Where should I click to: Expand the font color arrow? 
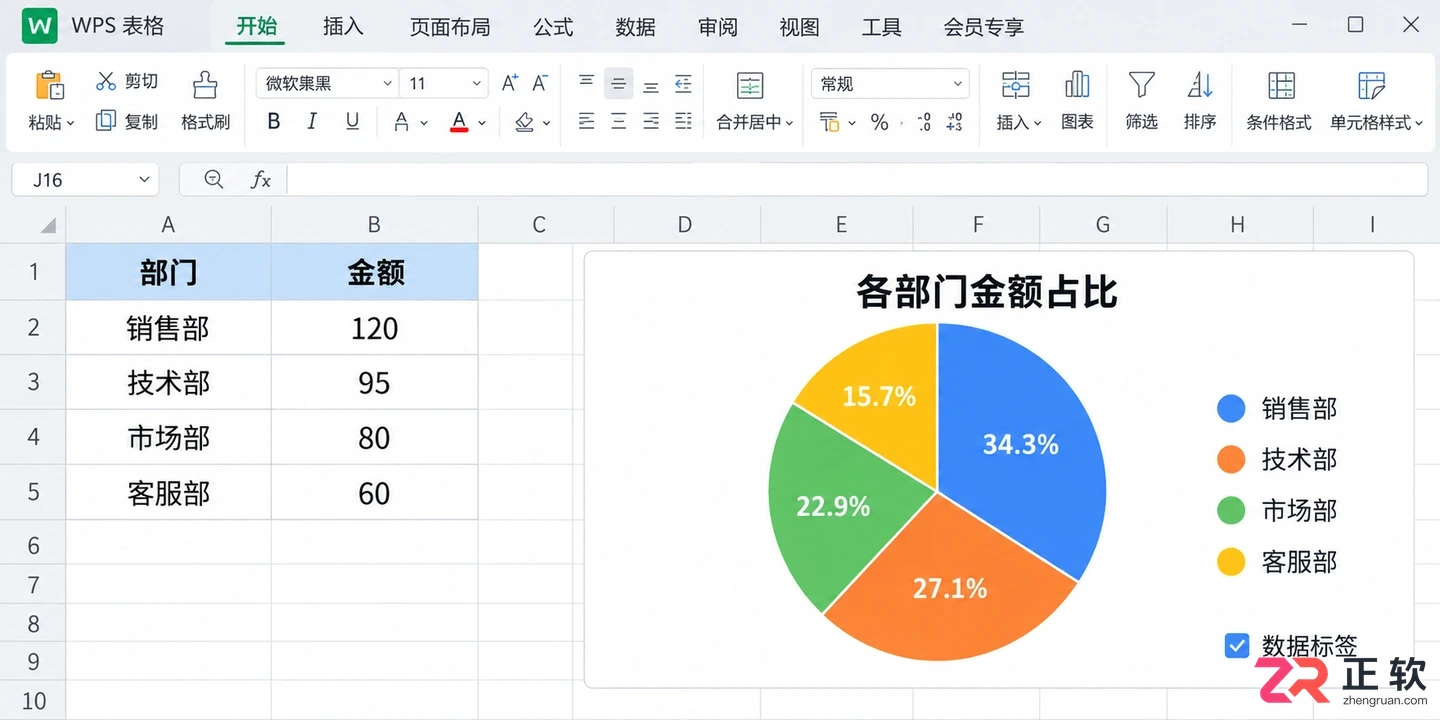pos(482,123)
